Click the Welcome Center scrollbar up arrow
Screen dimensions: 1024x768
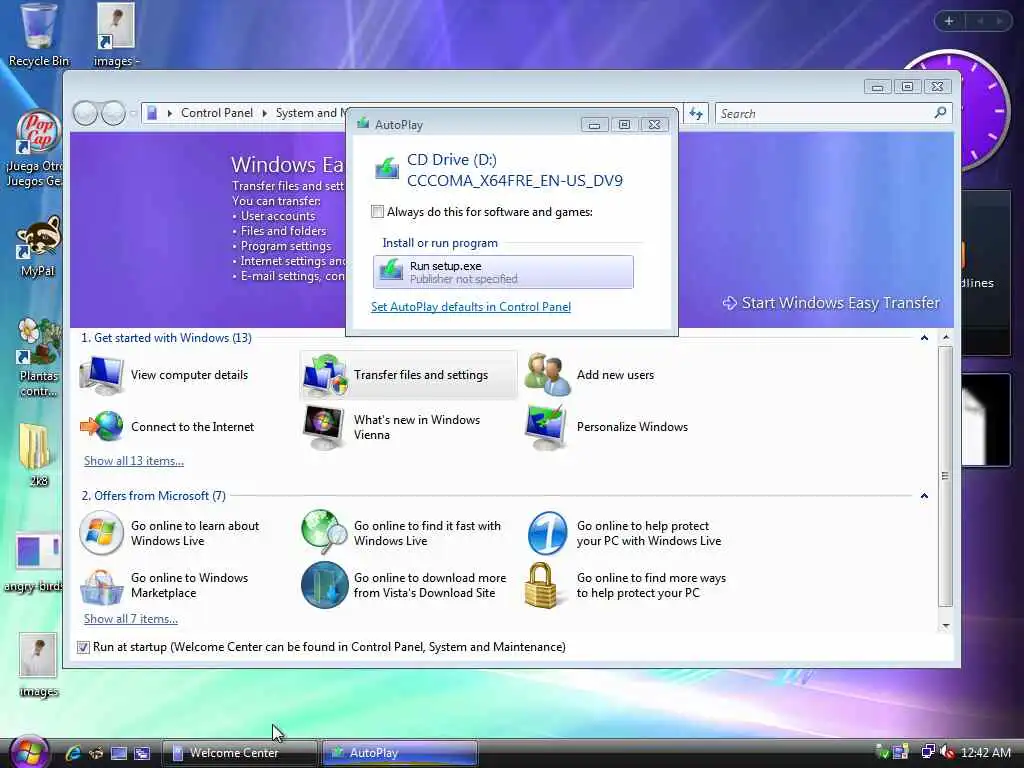[x=946, y=337]
